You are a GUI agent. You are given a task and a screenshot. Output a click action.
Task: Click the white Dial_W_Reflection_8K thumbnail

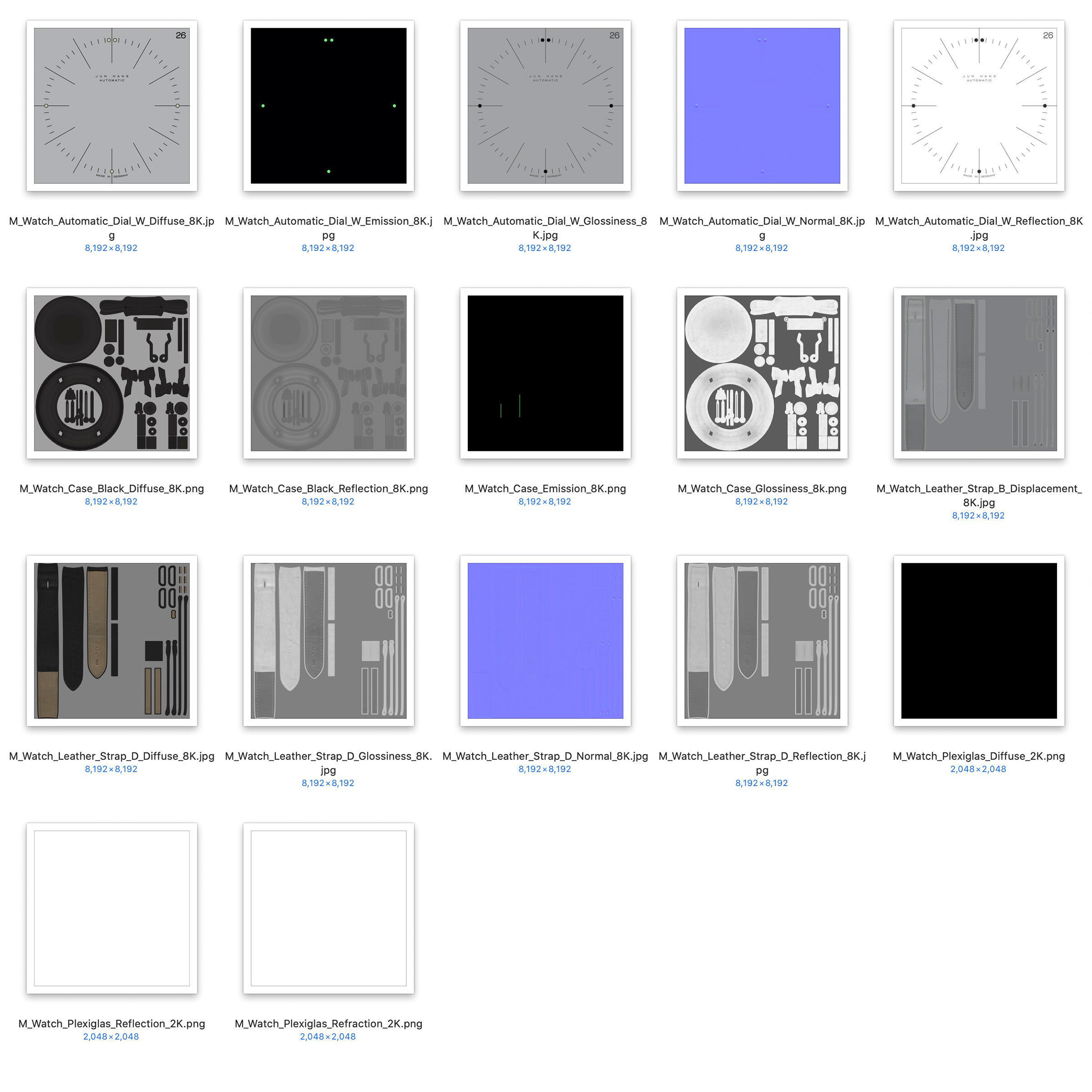[978, 106]
